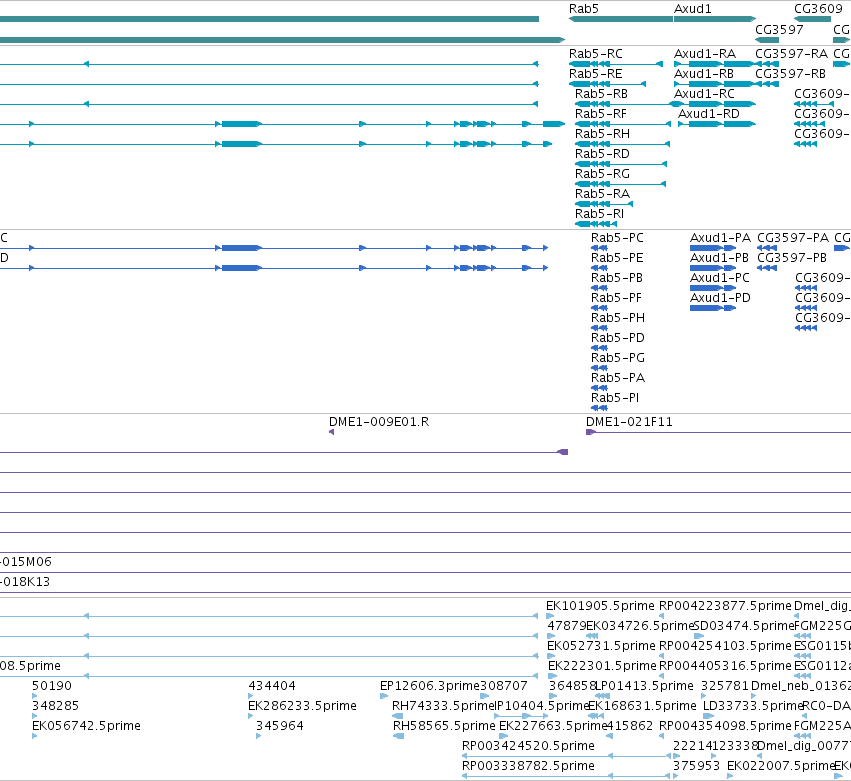Select clone DME1-009E01.R

click(x=379, y=422)
